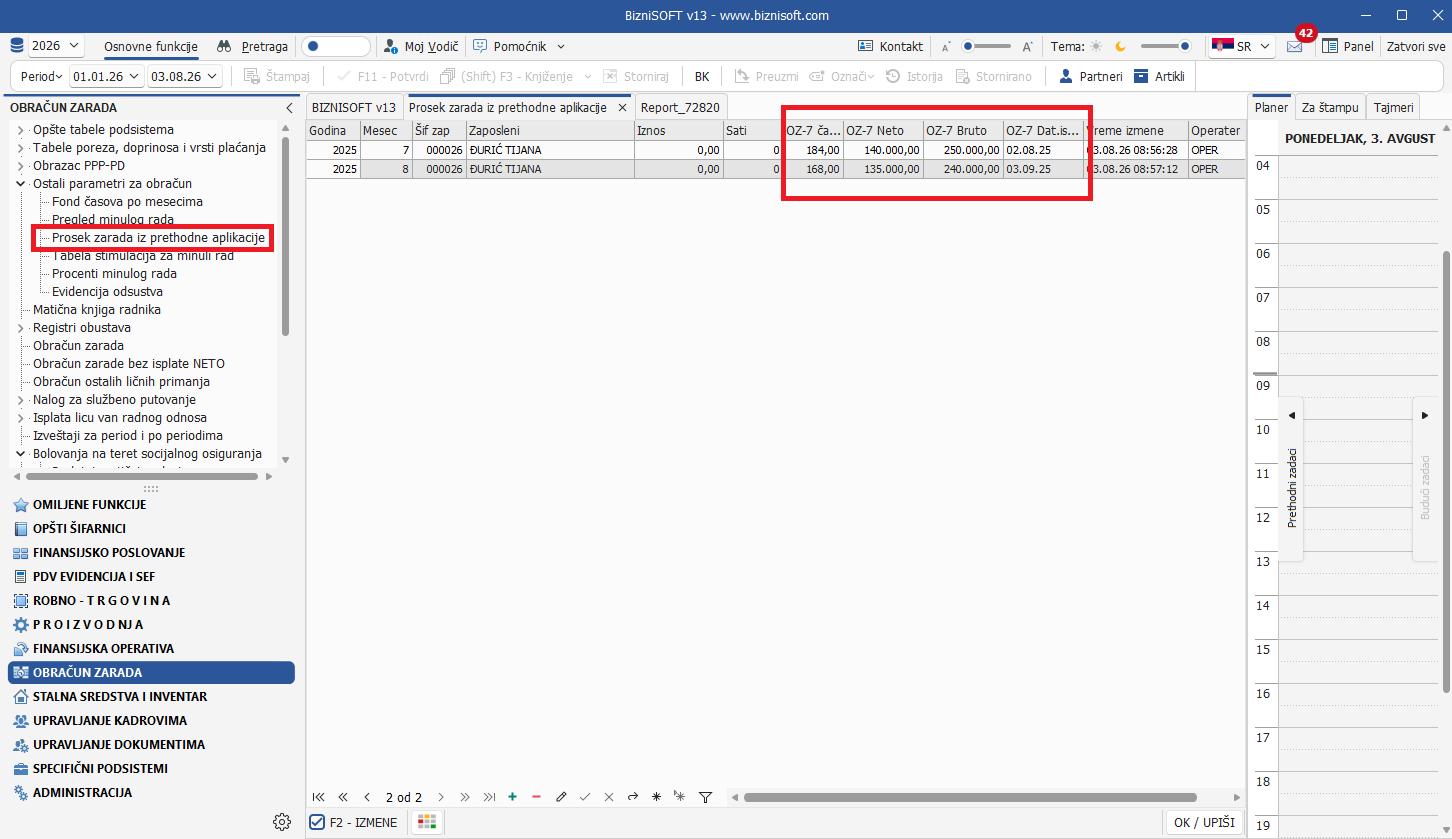Click the settings gear below sidebar
The height and width of the screenshot is (839, 1452).
tap(282, 822)
